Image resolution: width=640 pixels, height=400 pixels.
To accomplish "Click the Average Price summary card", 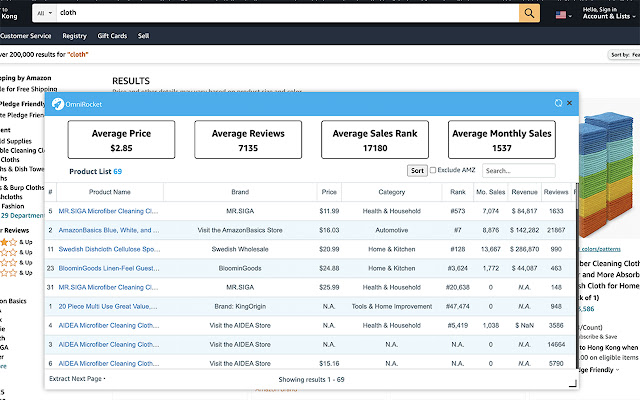I will pyautogui.click(x=121, y=140).
